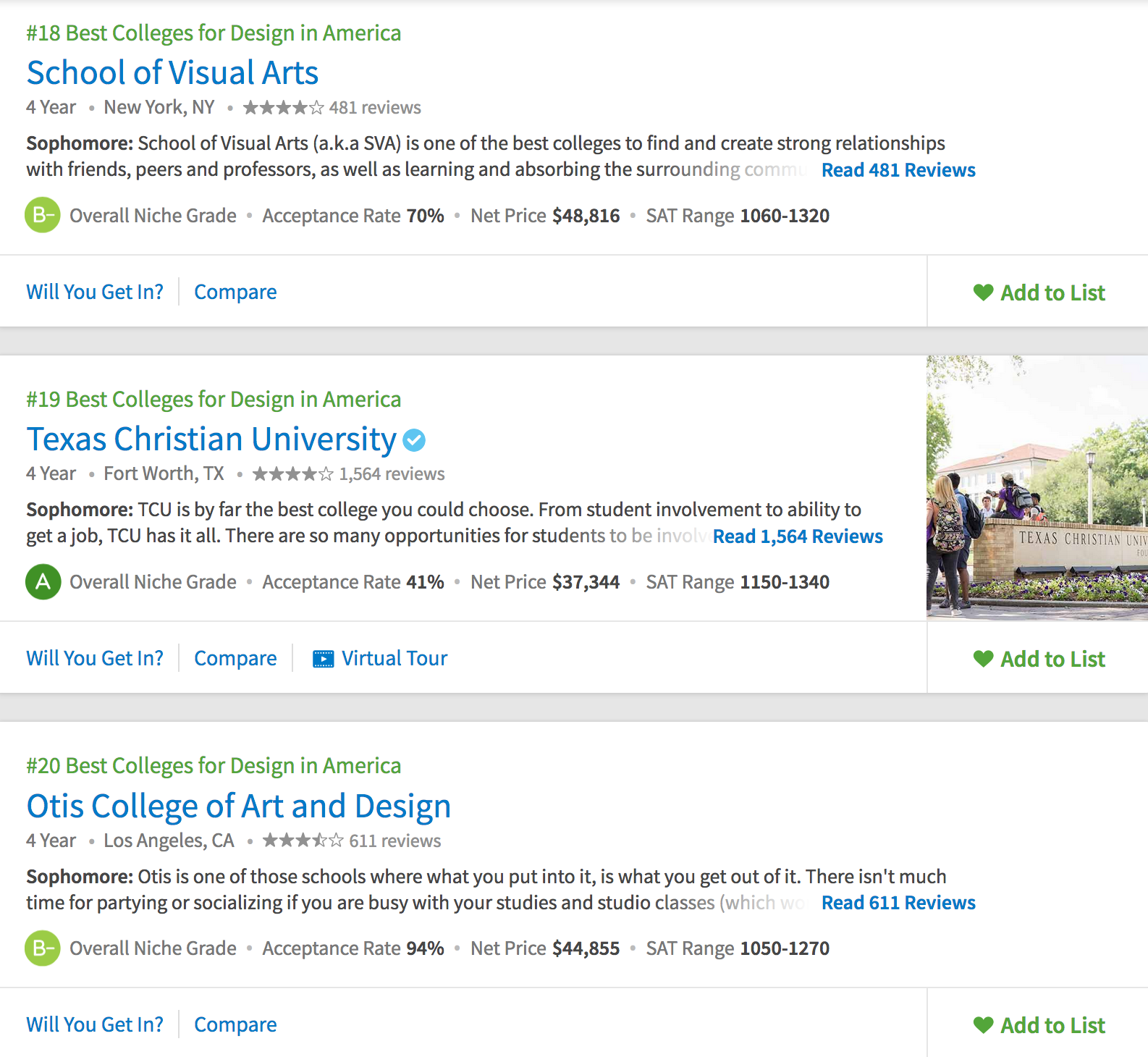Click the Virtual Tour video icon

pos(323,659)
